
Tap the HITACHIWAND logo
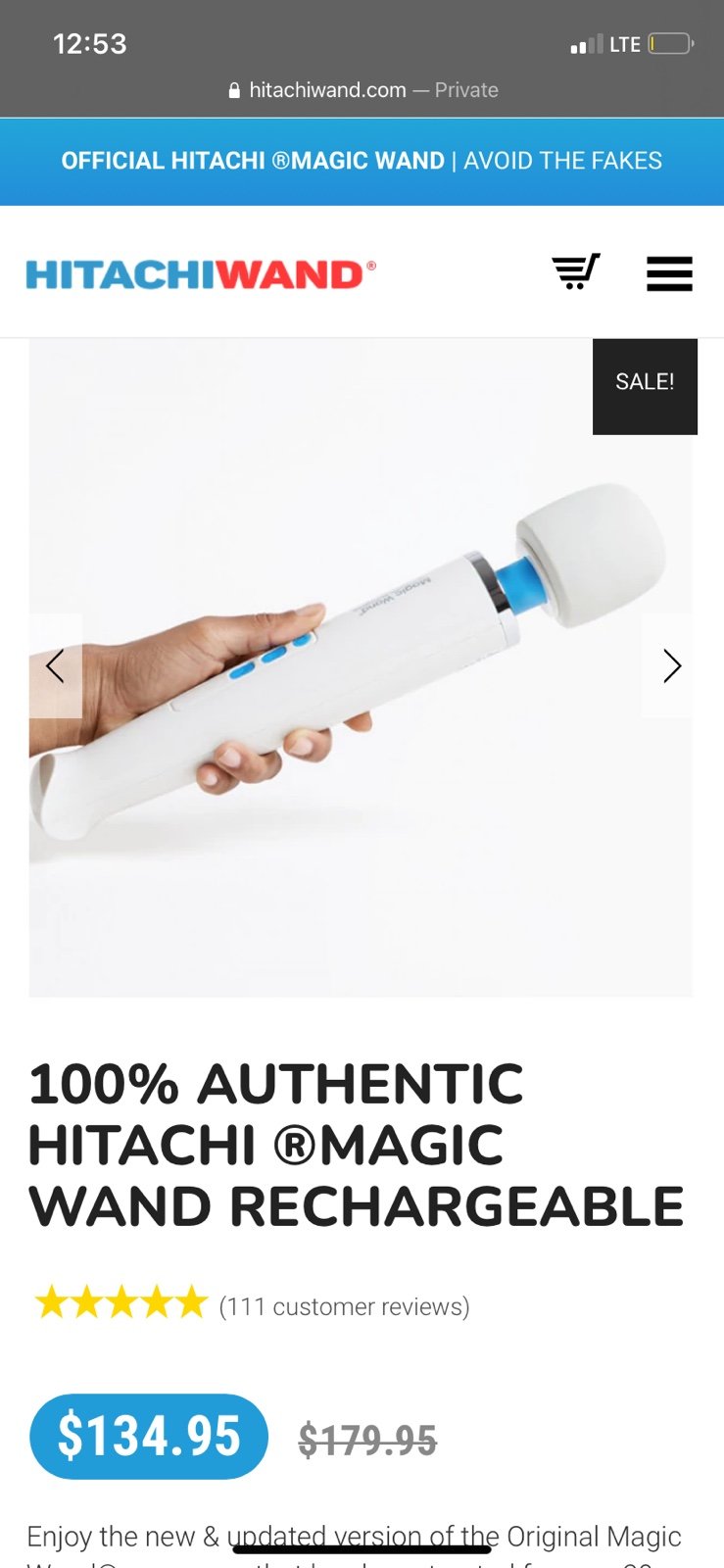[201, 274]
